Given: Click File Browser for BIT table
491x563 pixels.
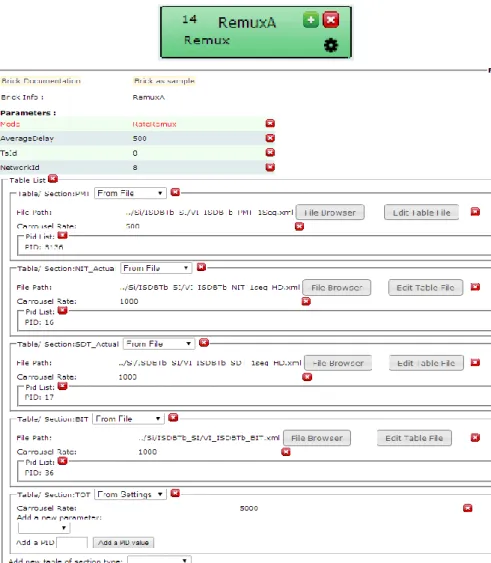Looking at the screenshot, I should [x=317, y=438].
